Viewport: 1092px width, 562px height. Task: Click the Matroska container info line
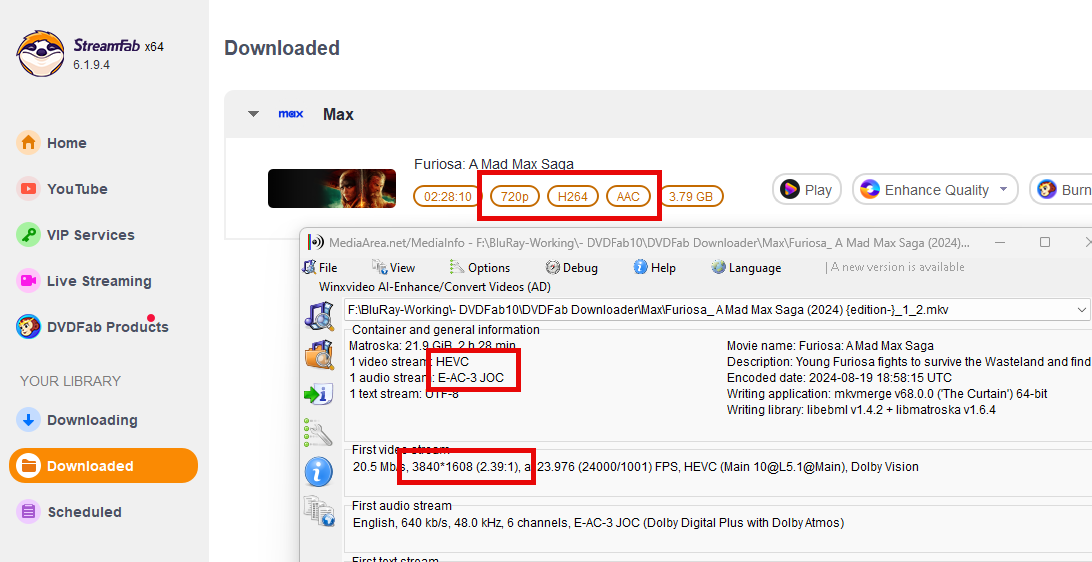pyautogui.click(x=432, y=345)
